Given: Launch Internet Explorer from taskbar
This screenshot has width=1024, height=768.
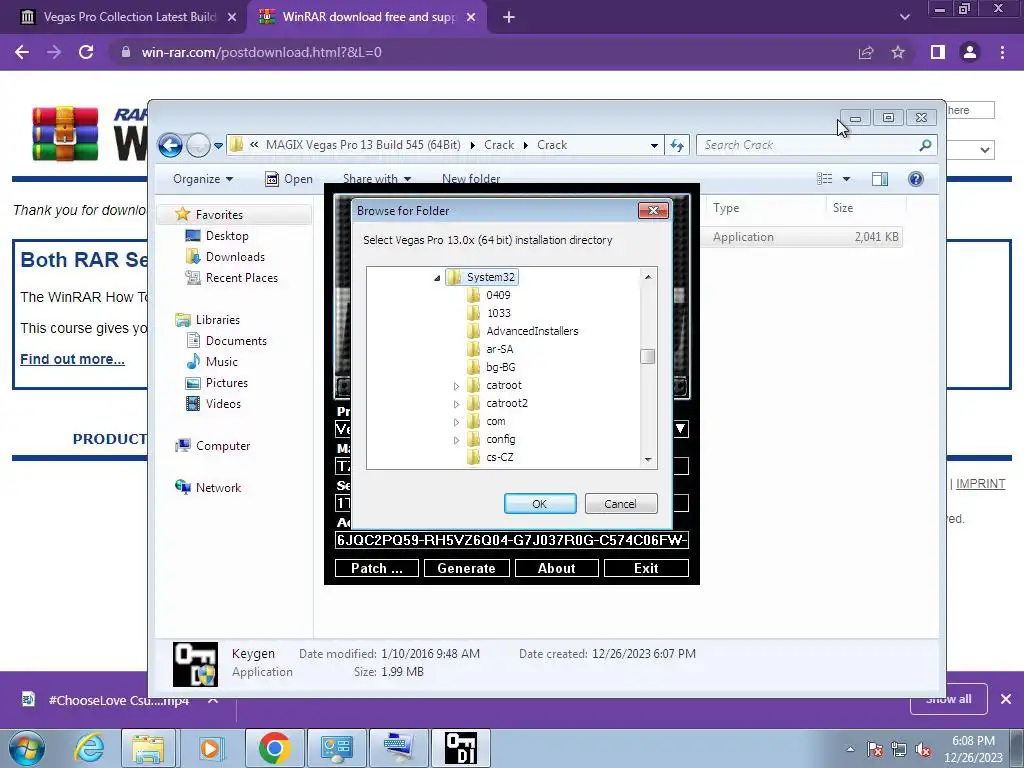Looking at the screenshot, I should coord(89,748).
